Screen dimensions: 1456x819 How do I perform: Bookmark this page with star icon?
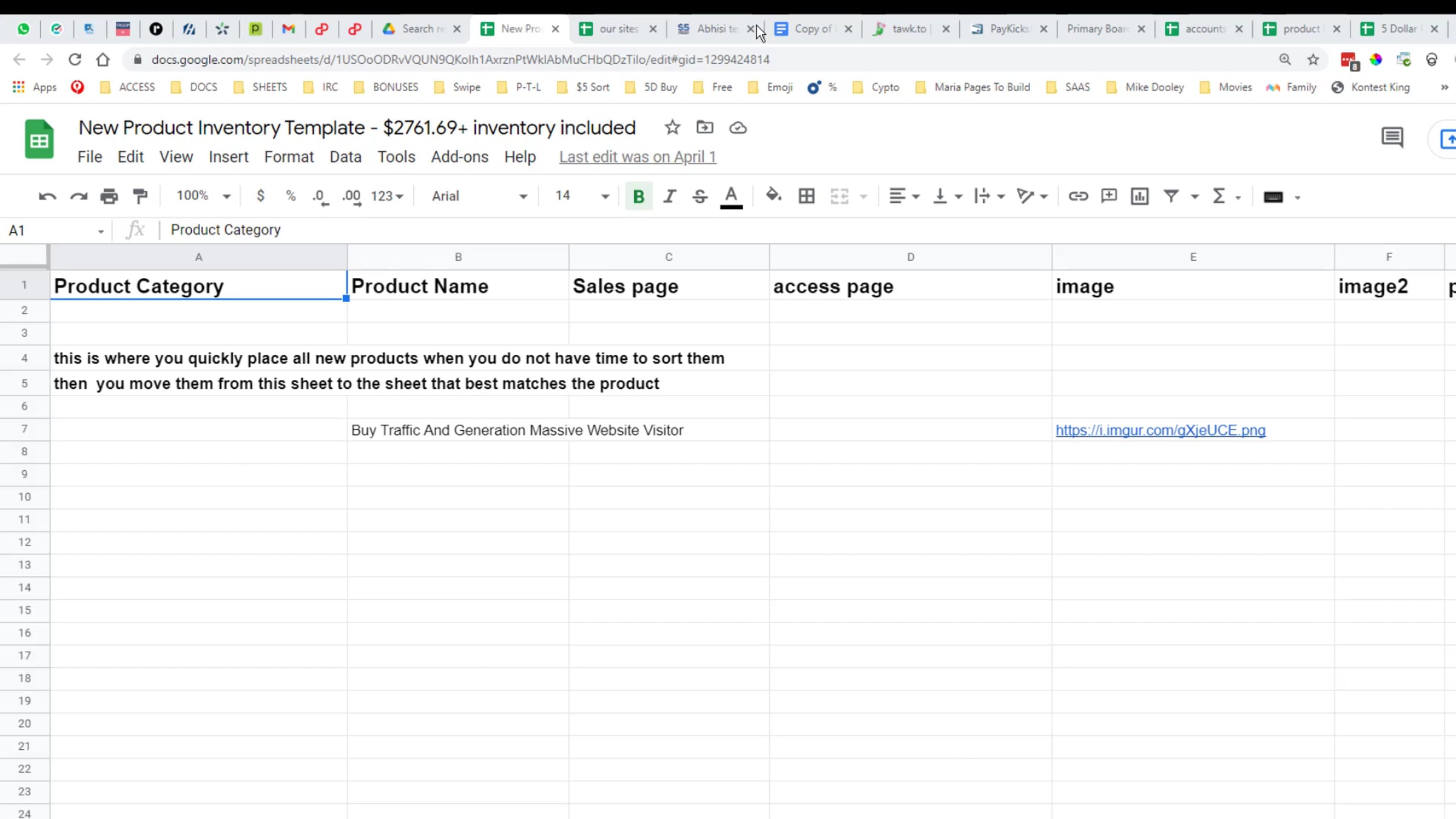tap(1313, 59)
